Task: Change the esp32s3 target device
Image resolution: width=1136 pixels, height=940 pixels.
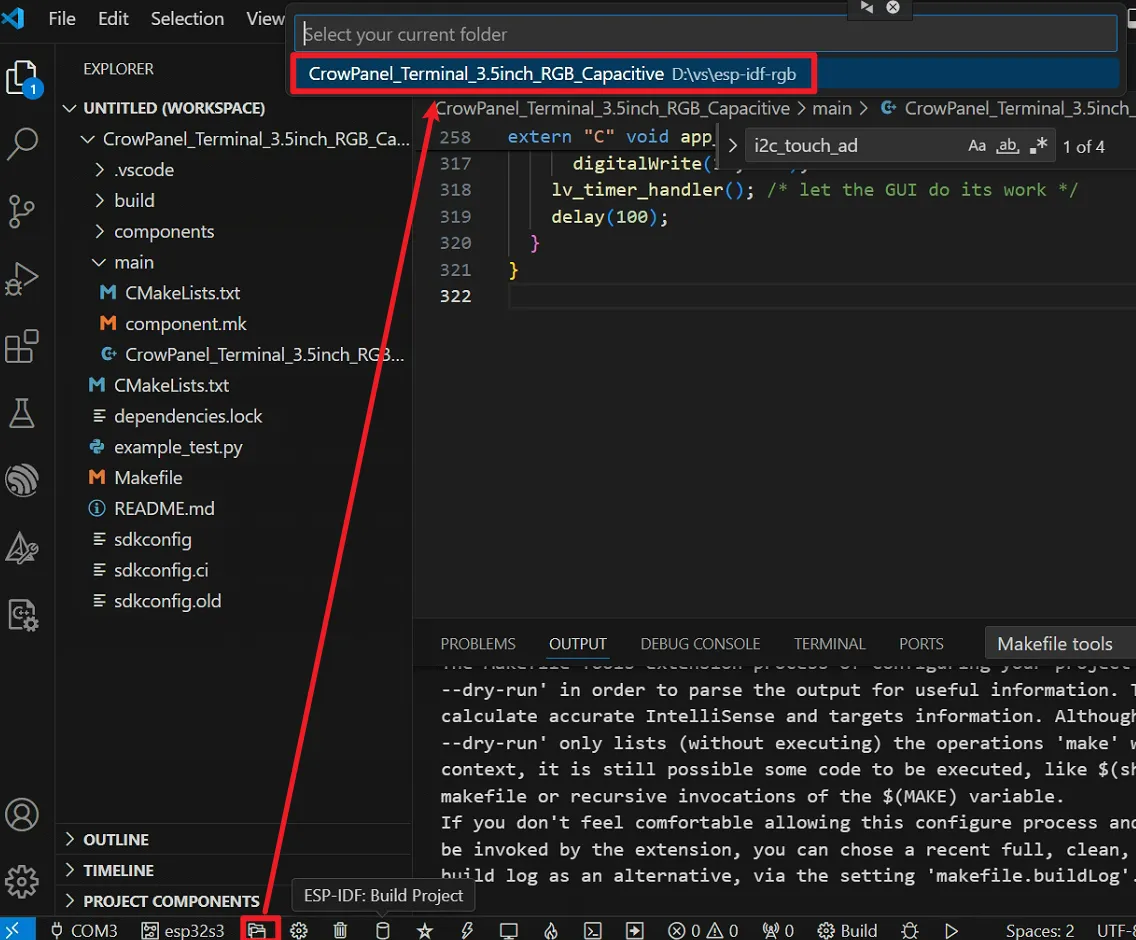Action: [183, 930]
